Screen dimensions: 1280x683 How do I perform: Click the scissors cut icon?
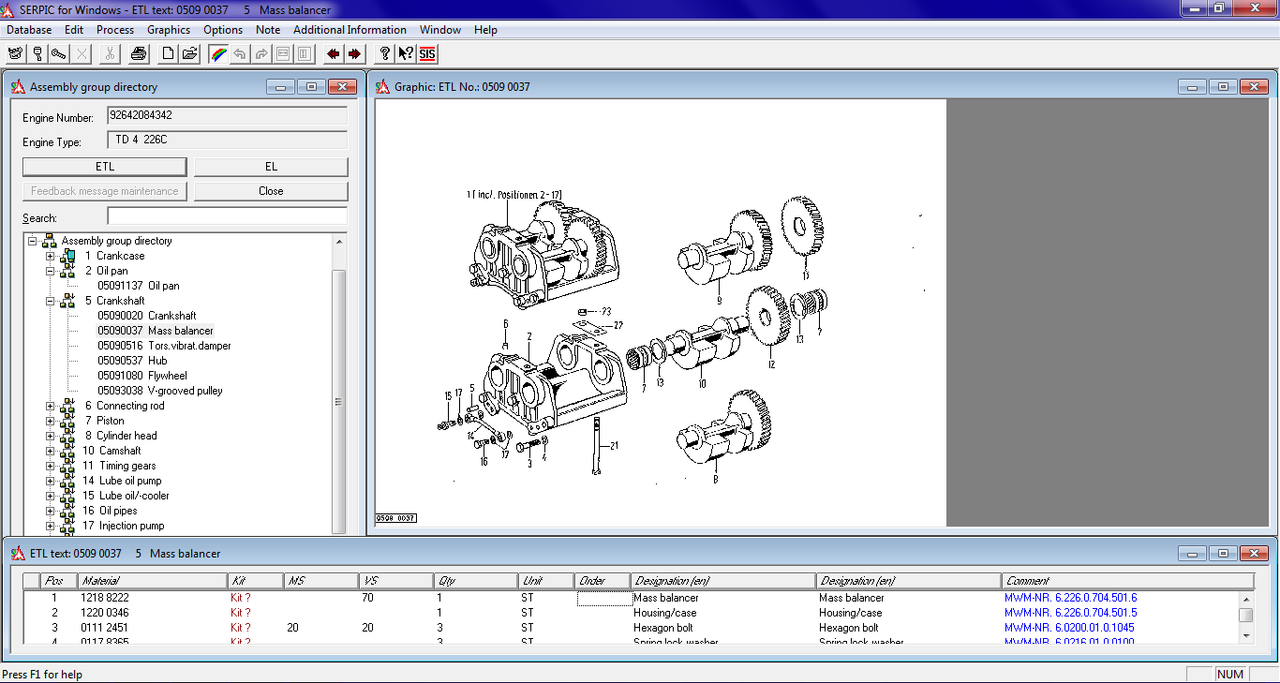(x=110, y=53)
